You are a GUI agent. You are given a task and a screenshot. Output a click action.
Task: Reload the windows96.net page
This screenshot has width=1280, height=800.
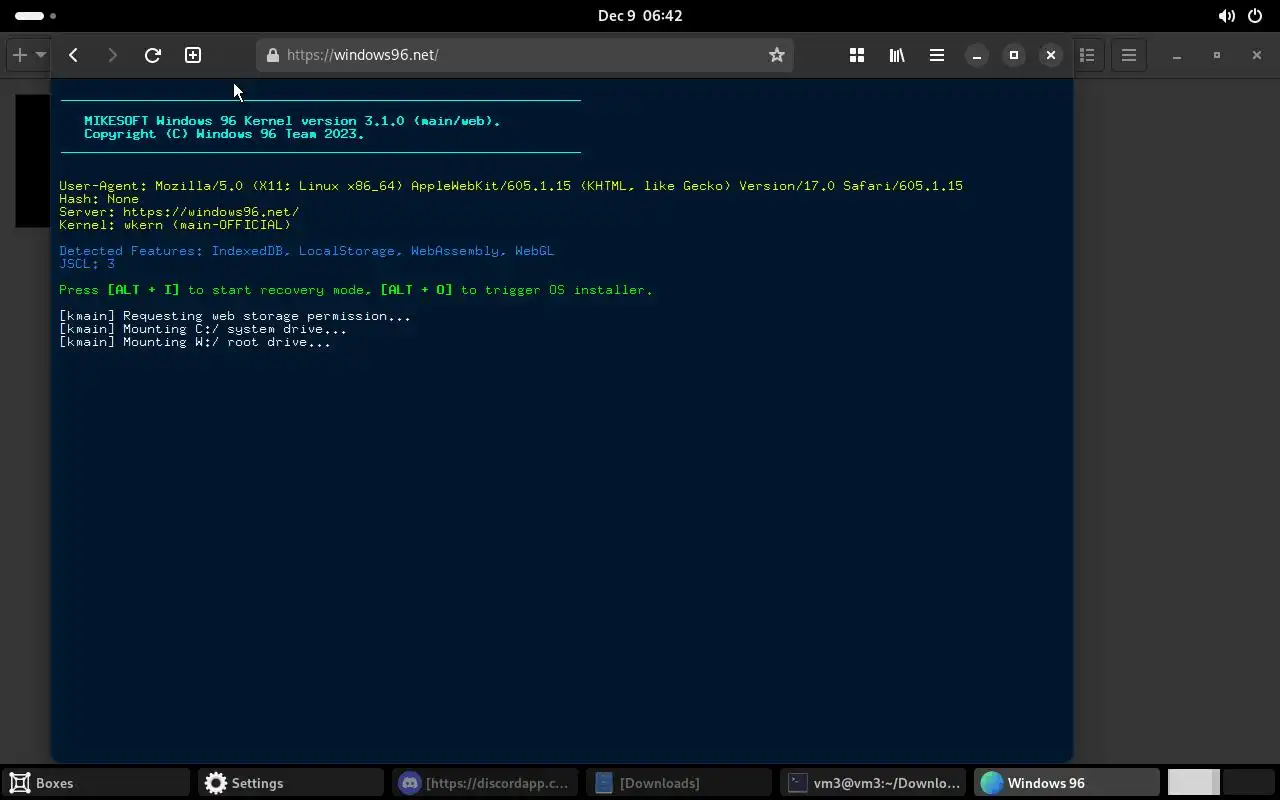[x=153, y=55]
